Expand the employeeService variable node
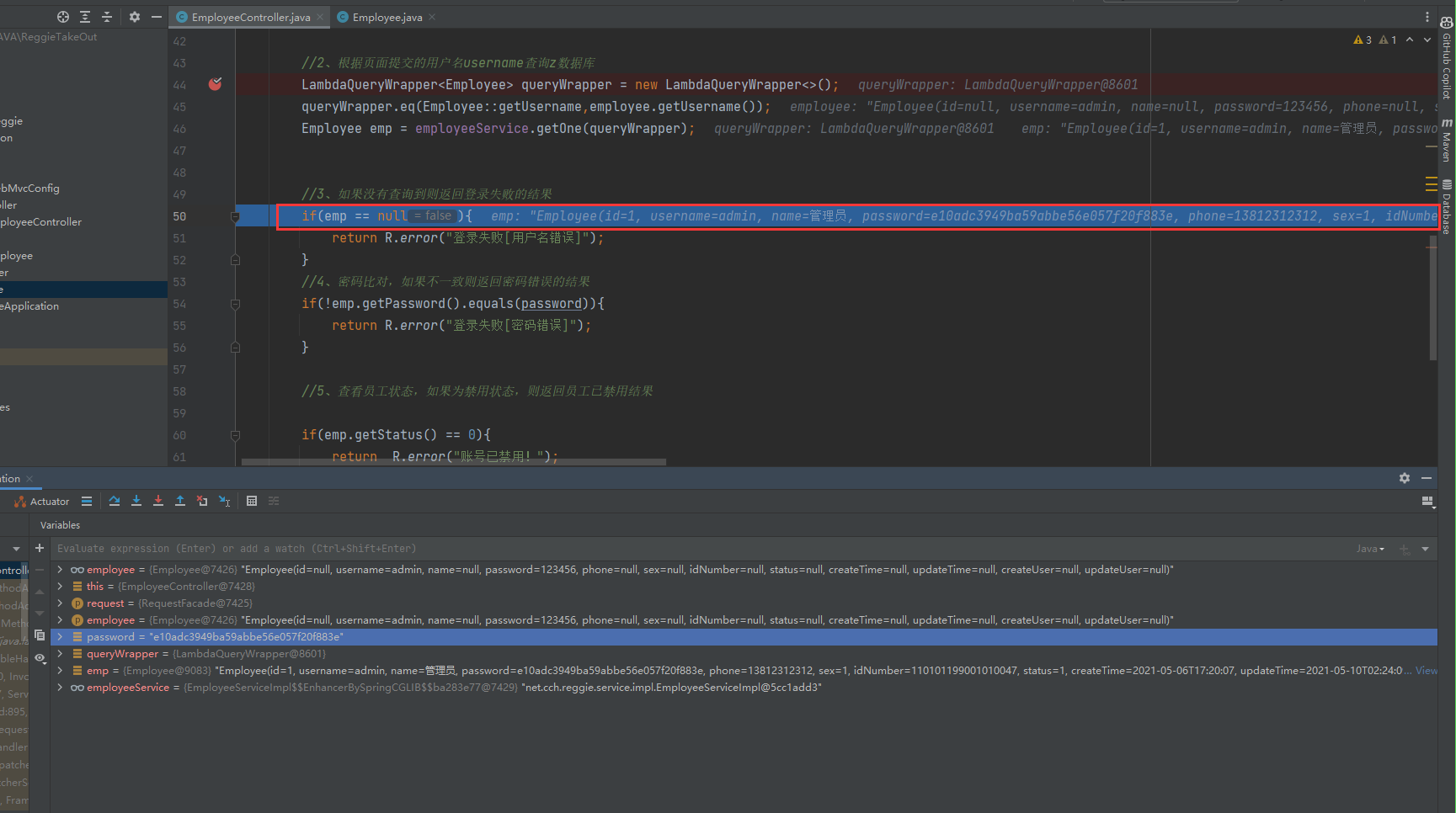 tap(60, 688)
